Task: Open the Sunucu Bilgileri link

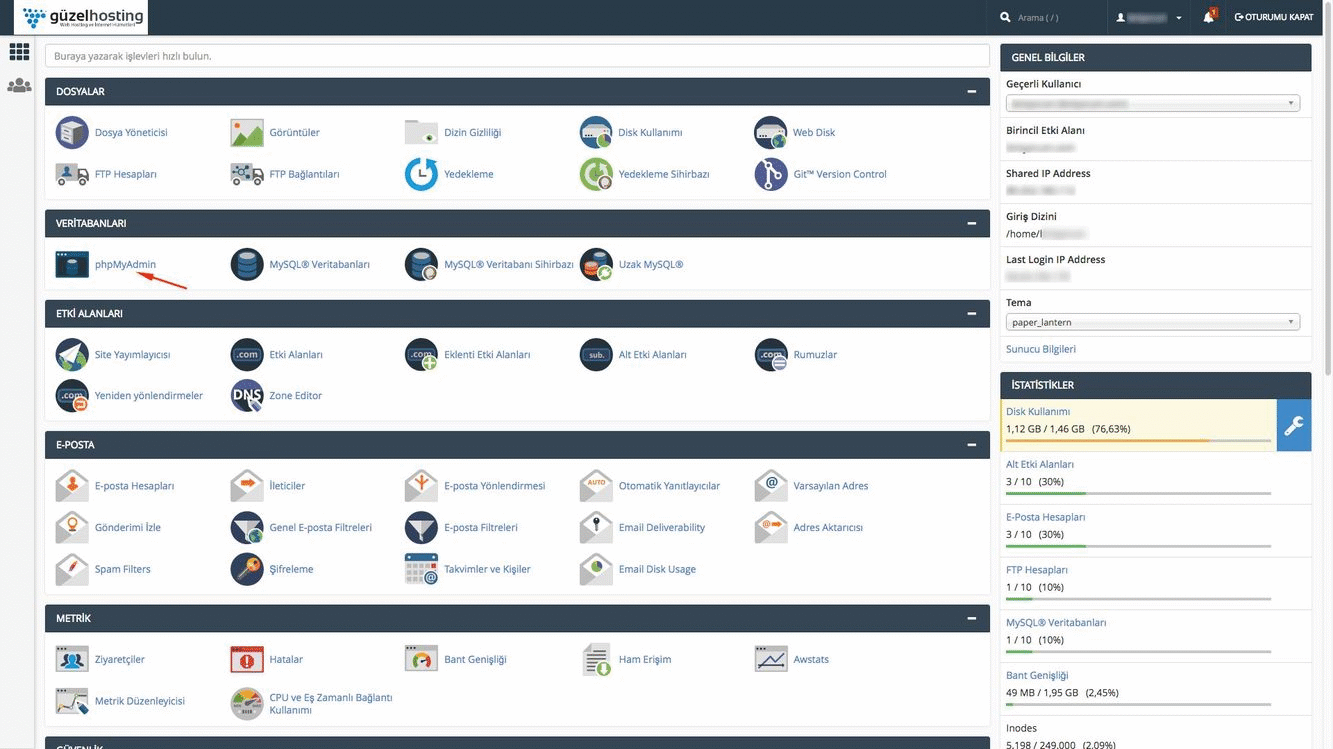Action: click(1041, 349)
